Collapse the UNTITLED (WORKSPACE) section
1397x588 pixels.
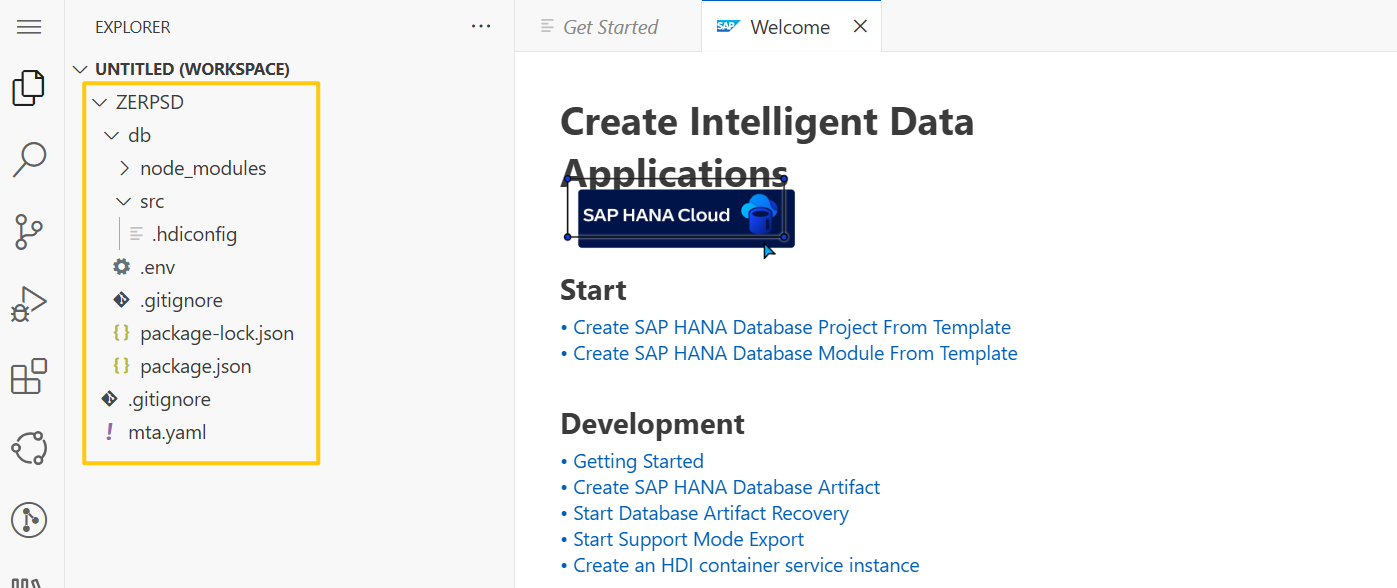[x=80, y=69]
